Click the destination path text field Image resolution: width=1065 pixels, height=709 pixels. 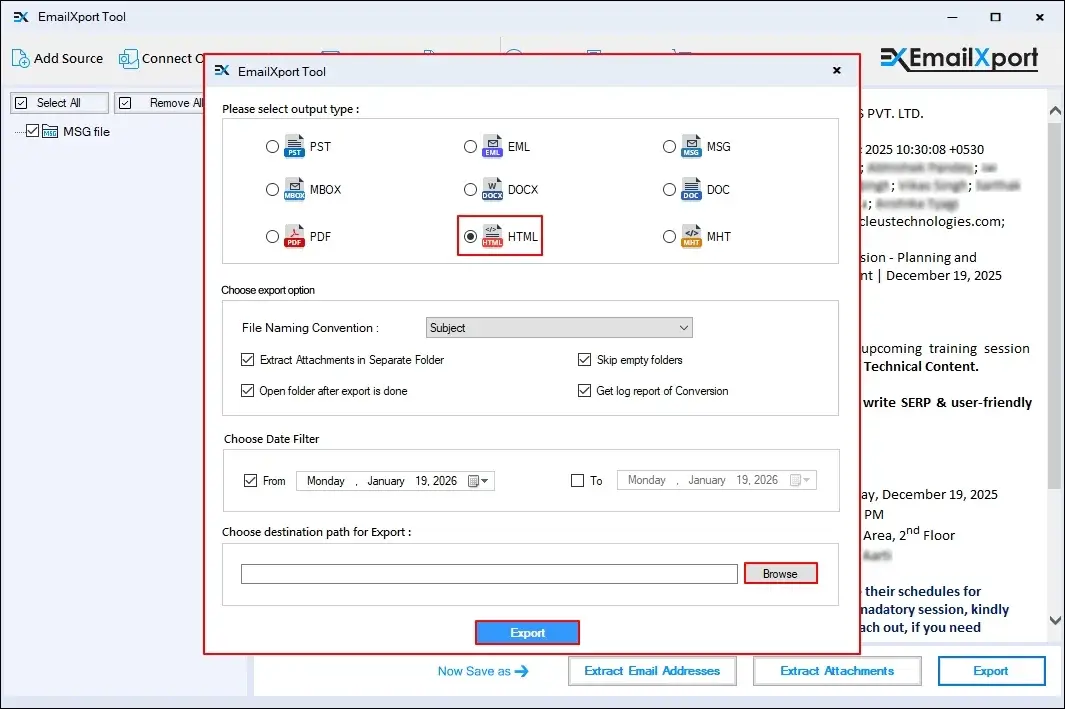tap(489, 574)
